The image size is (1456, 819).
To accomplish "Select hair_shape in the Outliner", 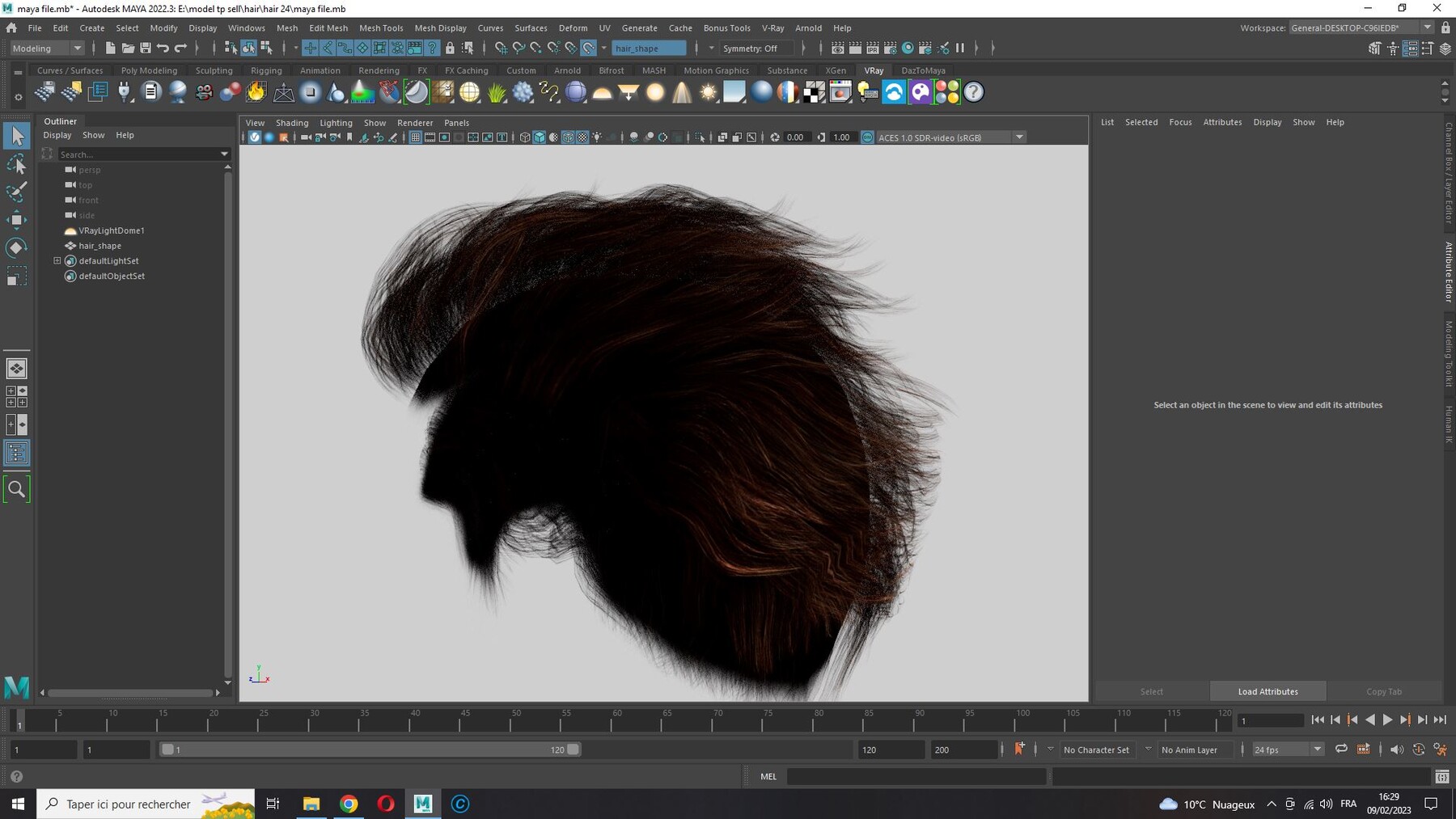I will 99,246.
